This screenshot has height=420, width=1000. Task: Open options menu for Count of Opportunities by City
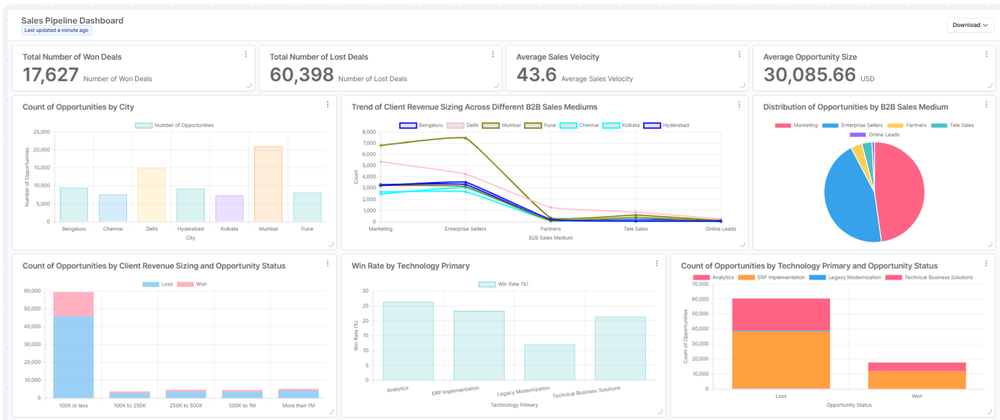click(327, 104)
